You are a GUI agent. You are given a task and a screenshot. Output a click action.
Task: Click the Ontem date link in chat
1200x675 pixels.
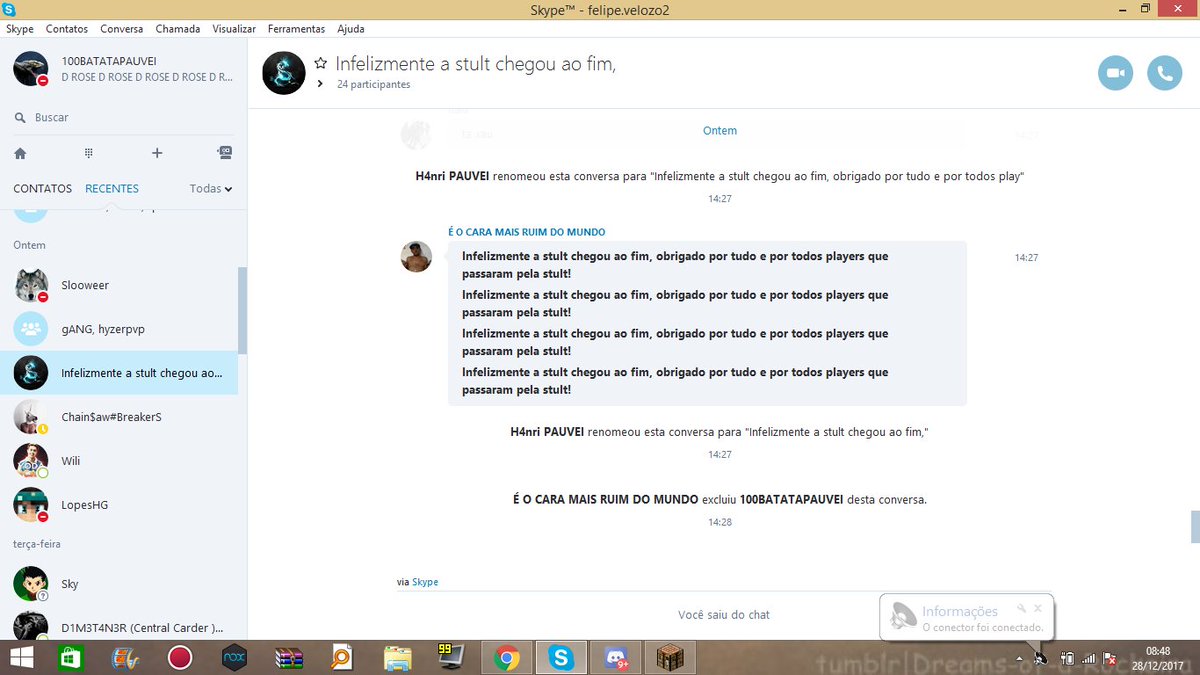point(720,131)
